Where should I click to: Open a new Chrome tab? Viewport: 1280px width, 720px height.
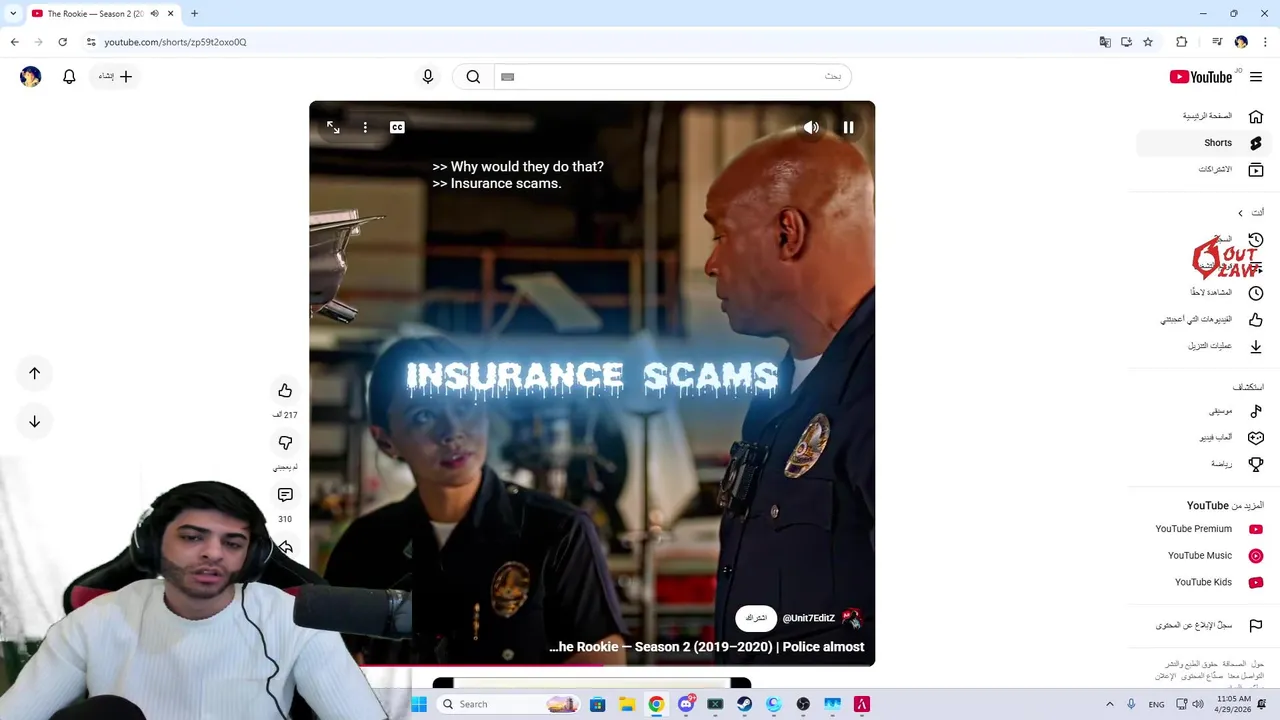point(194,14)
